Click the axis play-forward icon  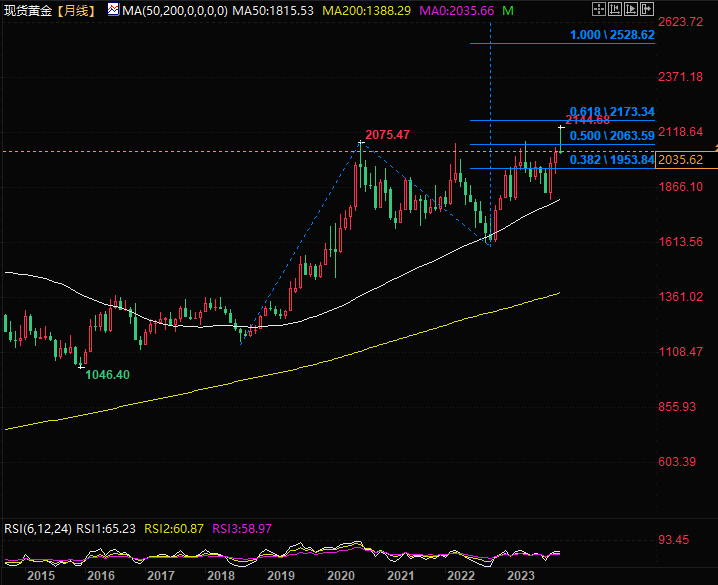click(631, 9)
